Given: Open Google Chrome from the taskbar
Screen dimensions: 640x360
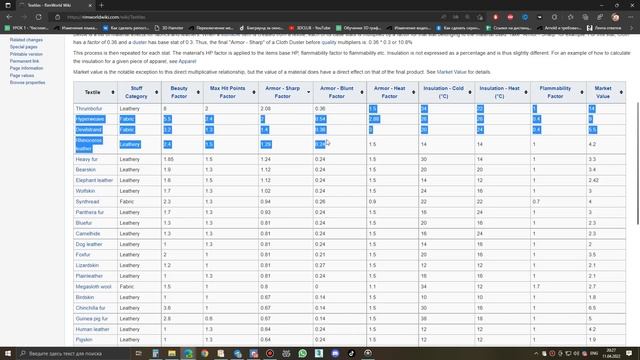Looking at the screenshot, I should [204, 353].
